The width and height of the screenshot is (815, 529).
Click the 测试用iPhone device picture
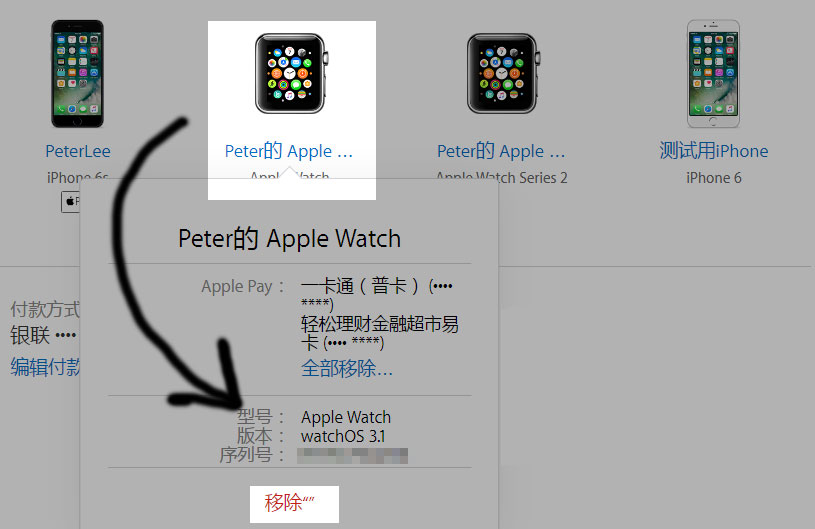713,74
